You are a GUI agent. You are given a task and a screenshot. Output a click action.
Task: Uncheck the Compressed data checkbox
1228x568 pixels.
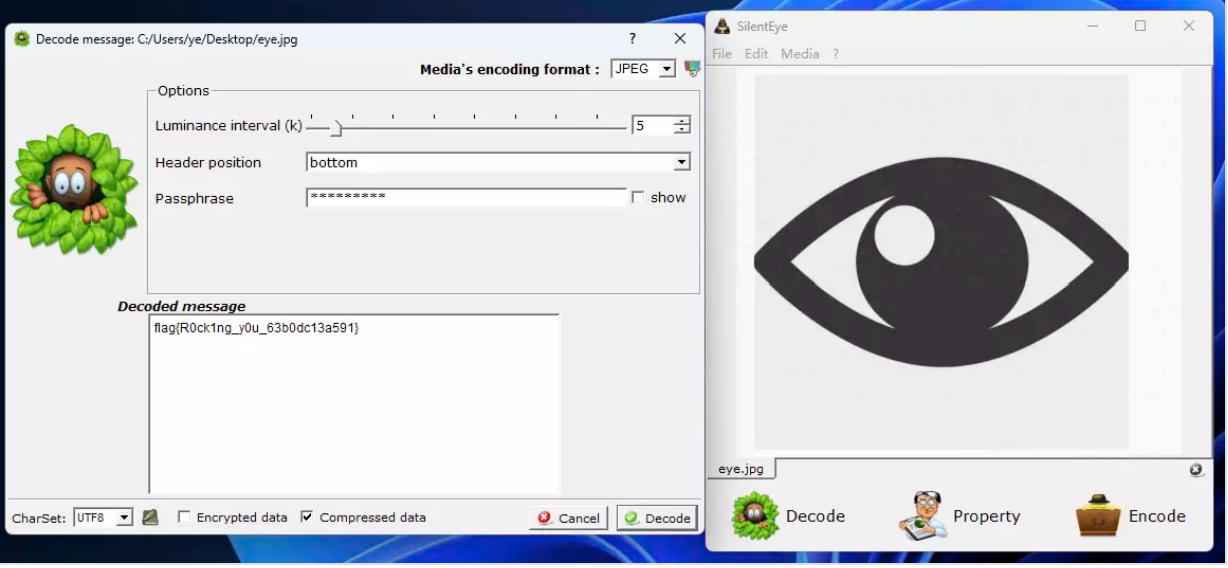pyautogui.click(x=307, y=517)
